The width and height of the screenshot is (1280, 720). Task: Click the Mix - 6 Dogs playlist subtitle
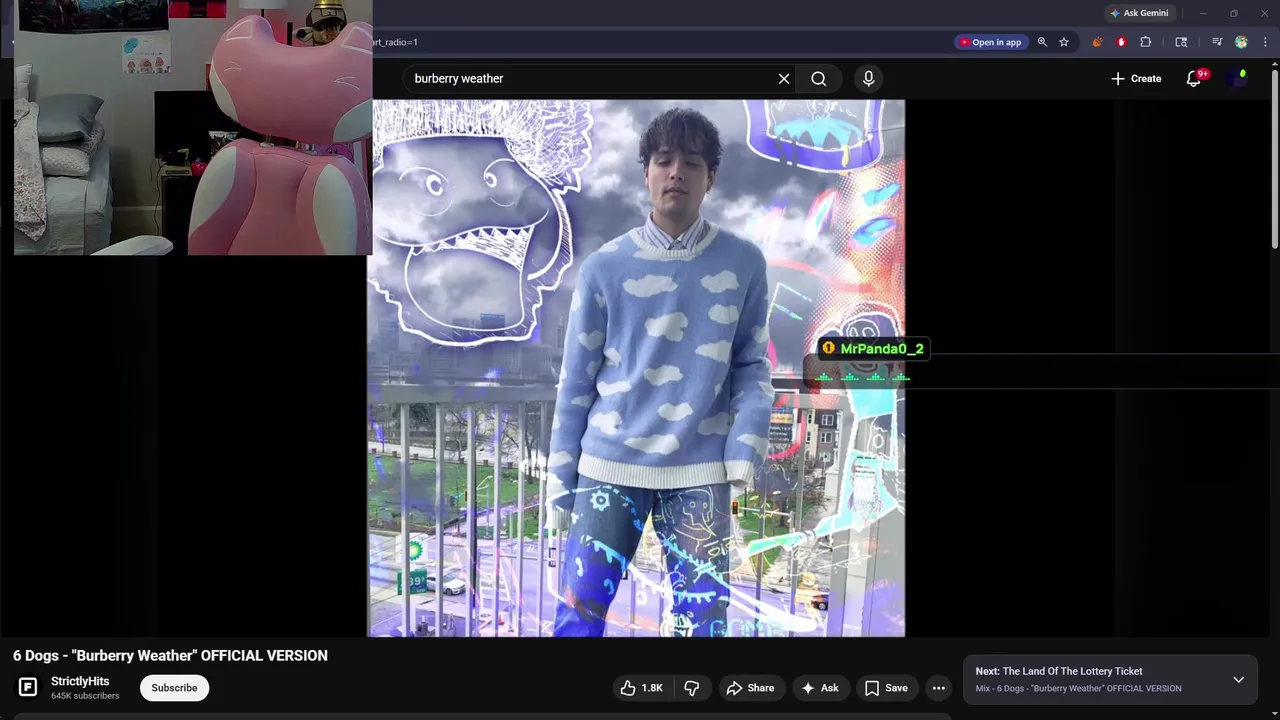click(1078, 688)
